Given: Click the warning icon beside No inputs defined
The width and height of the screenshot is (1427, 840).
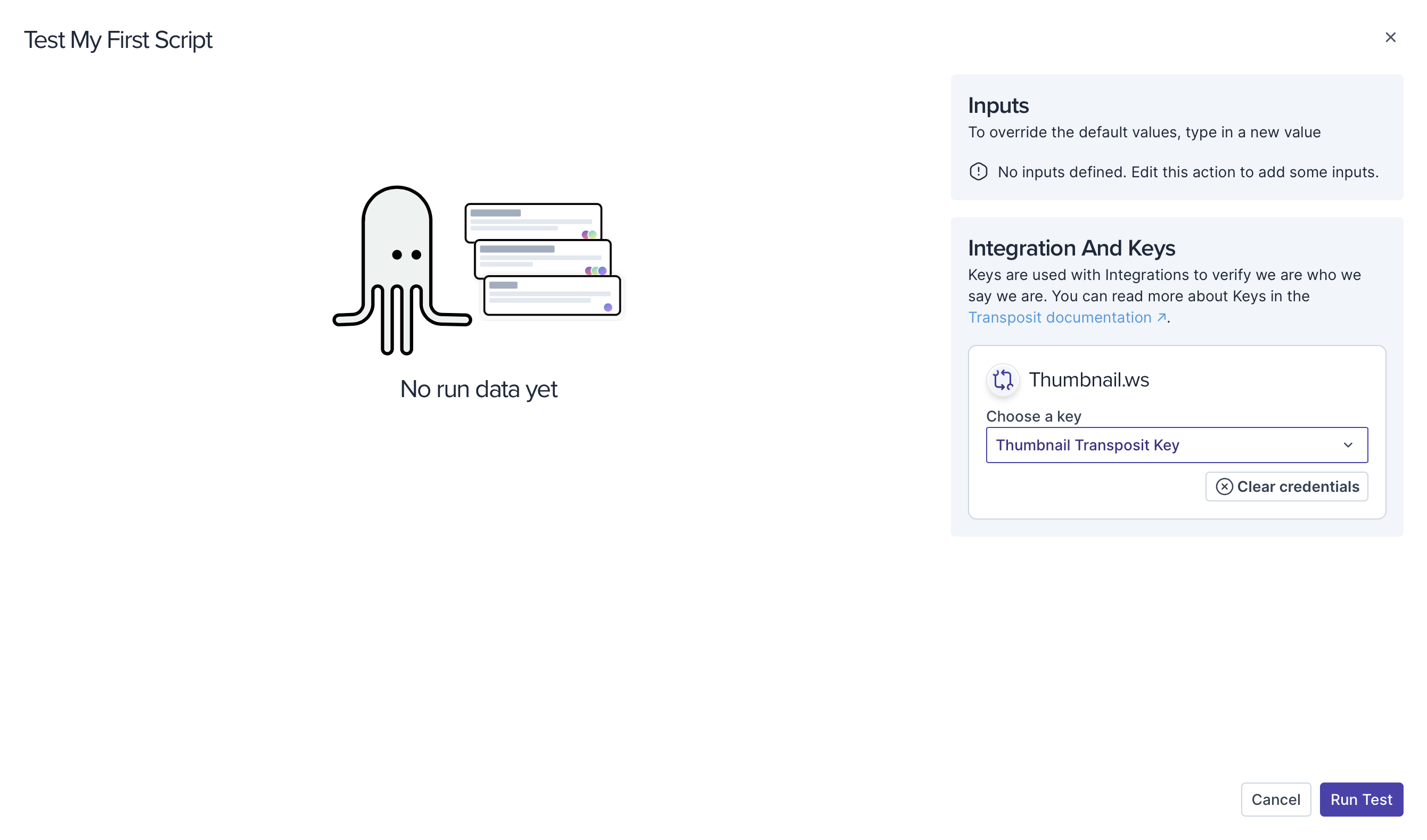Looking at the screenshot, I should (978, 171).
